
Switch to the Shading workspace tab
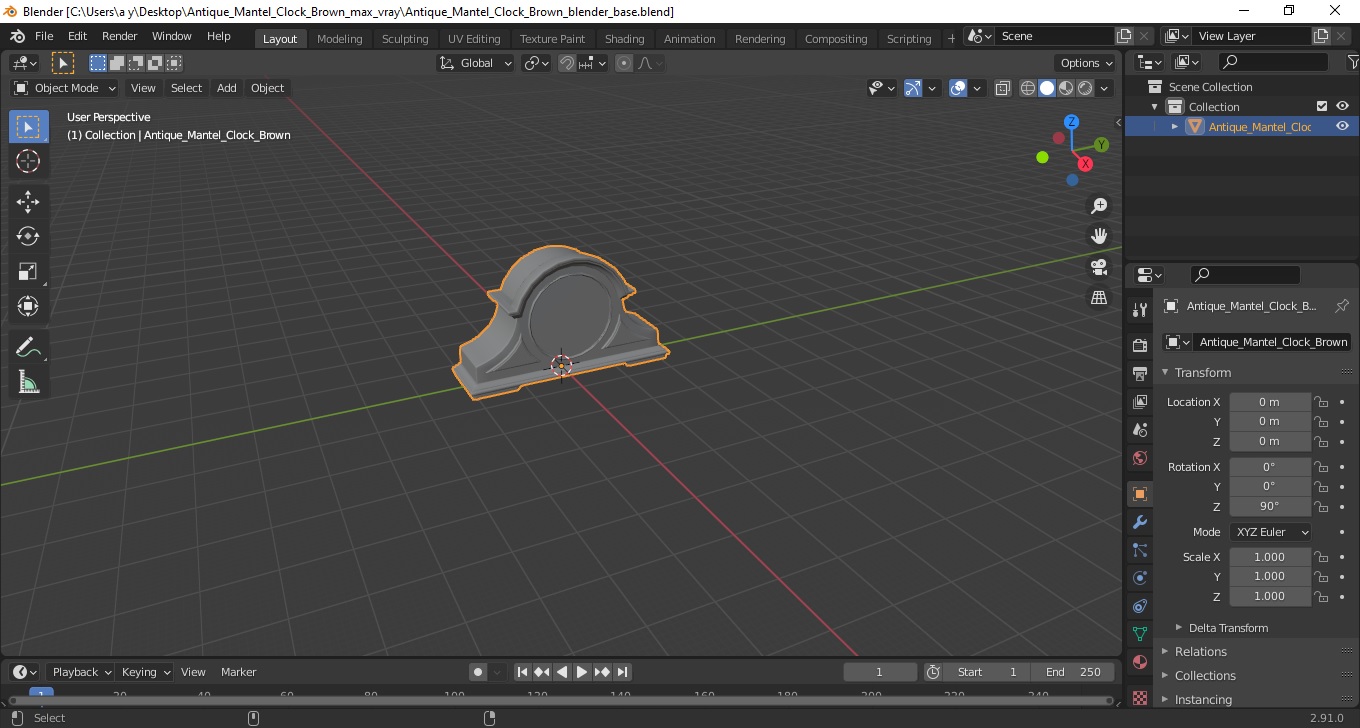pos(625,39)
